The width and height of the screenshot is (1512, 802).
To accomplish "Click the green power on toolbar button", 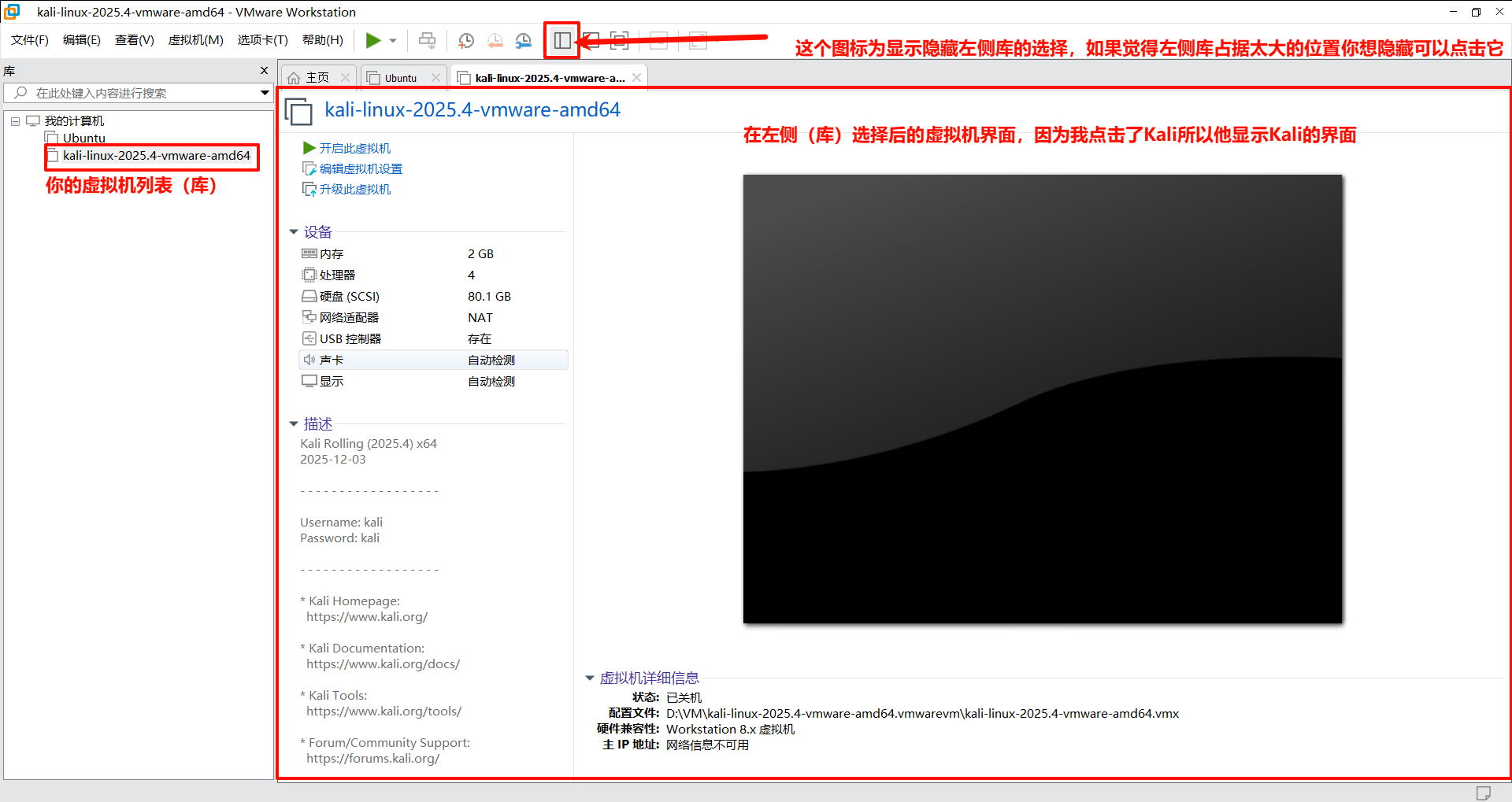I will pos(373,40).
